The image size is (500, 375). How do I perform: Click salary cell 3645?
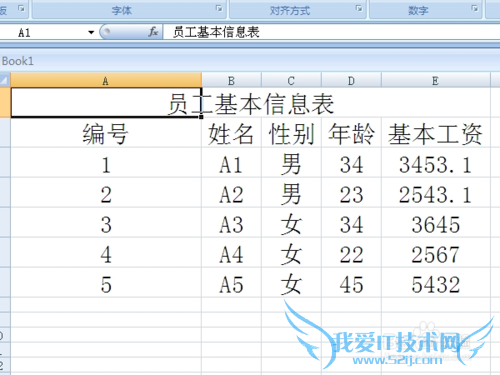tap(436, 223)
